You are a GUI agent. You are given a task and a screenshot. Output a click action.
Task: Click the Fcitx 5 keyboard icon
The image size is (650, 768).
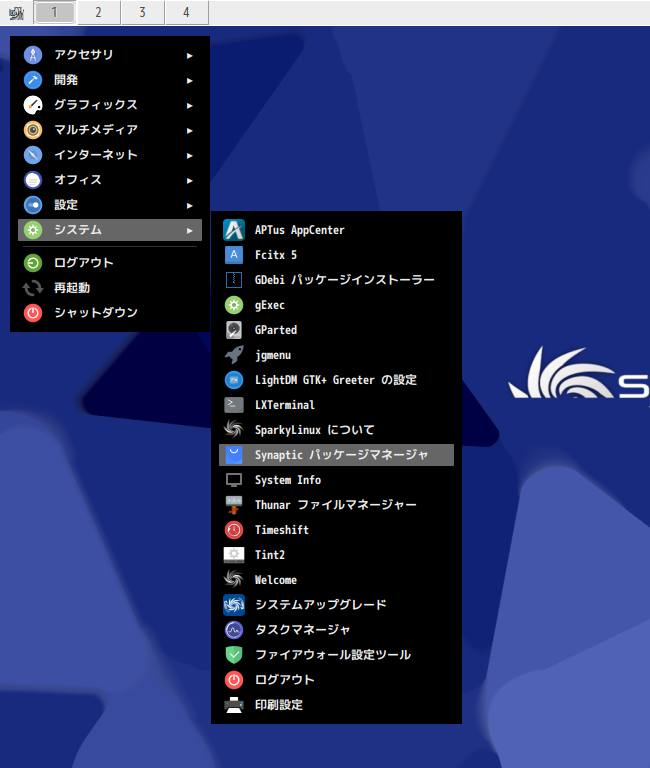234,255
